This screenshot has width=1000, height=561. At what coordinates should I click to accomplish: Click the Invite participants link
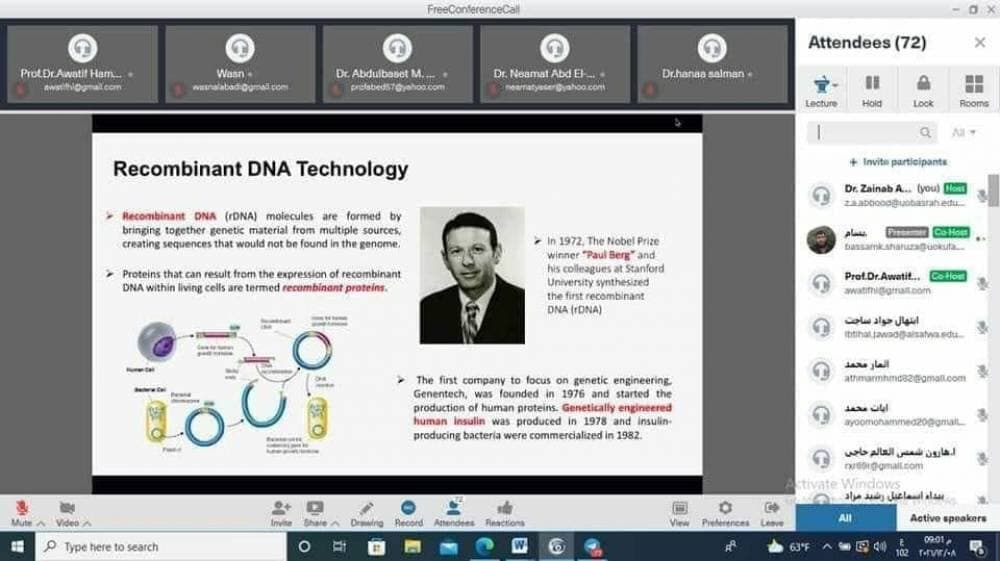[x=898, y=162]
